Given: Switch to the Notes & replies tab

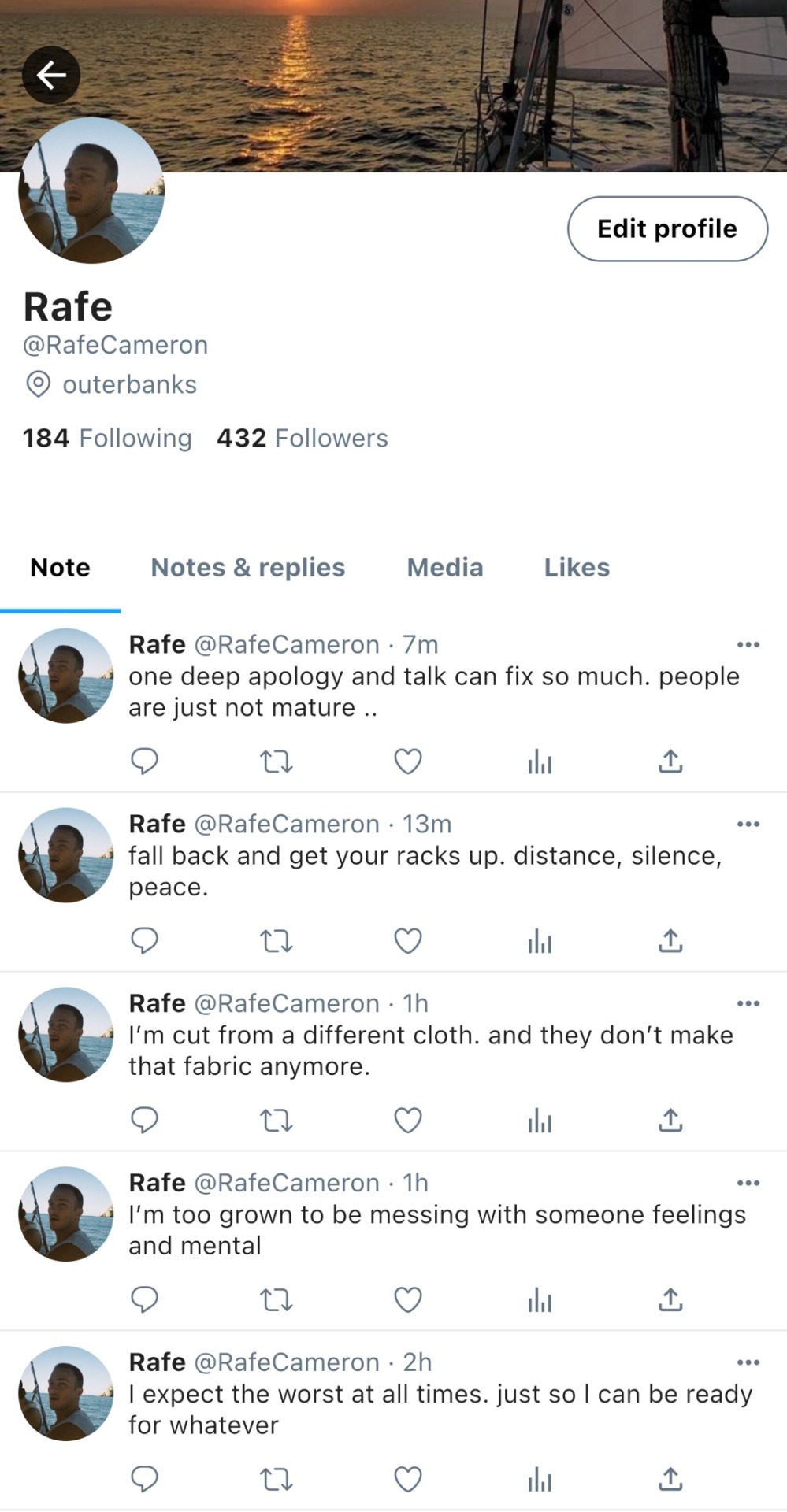Looking at the screenshot, I should [x=247, y=568].
